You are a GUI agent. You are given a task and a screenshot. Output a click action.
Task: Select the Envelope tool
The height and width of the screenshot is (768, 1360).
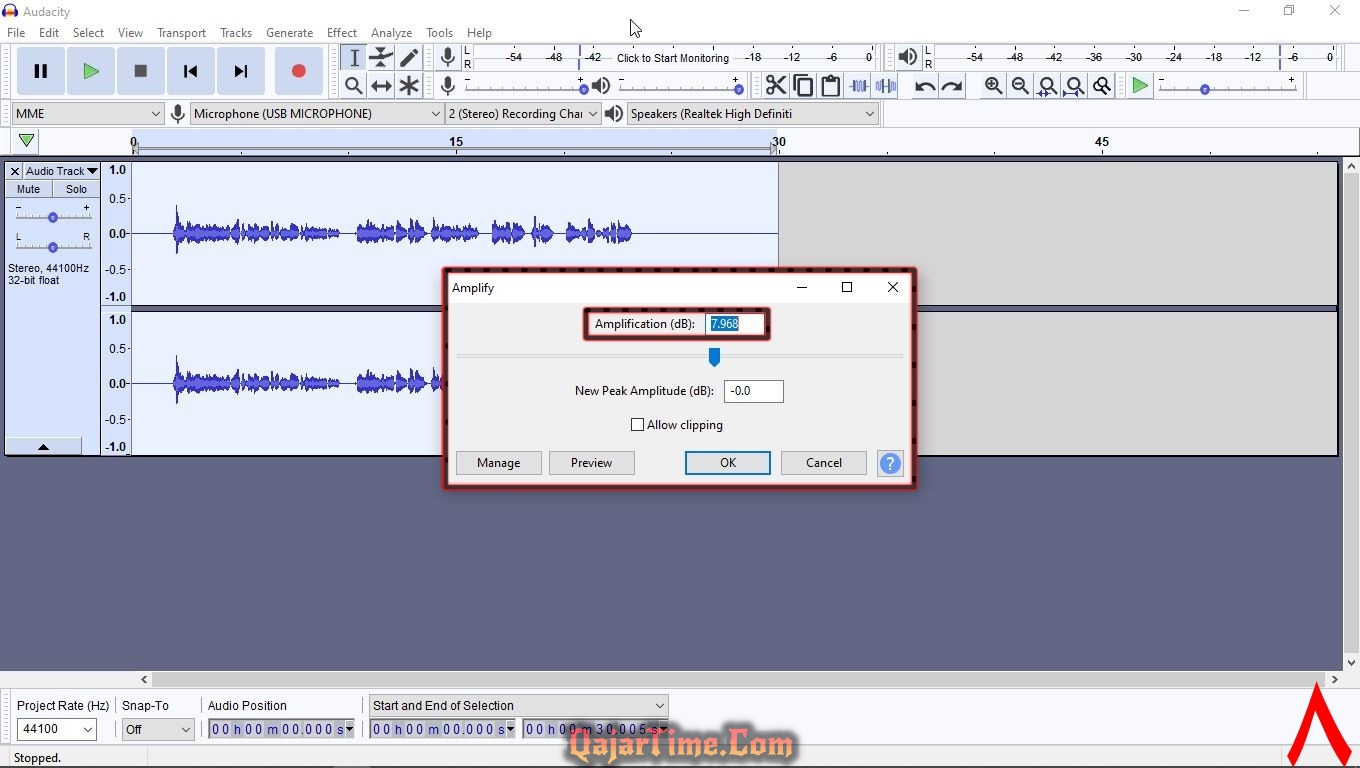click(381, 58)
